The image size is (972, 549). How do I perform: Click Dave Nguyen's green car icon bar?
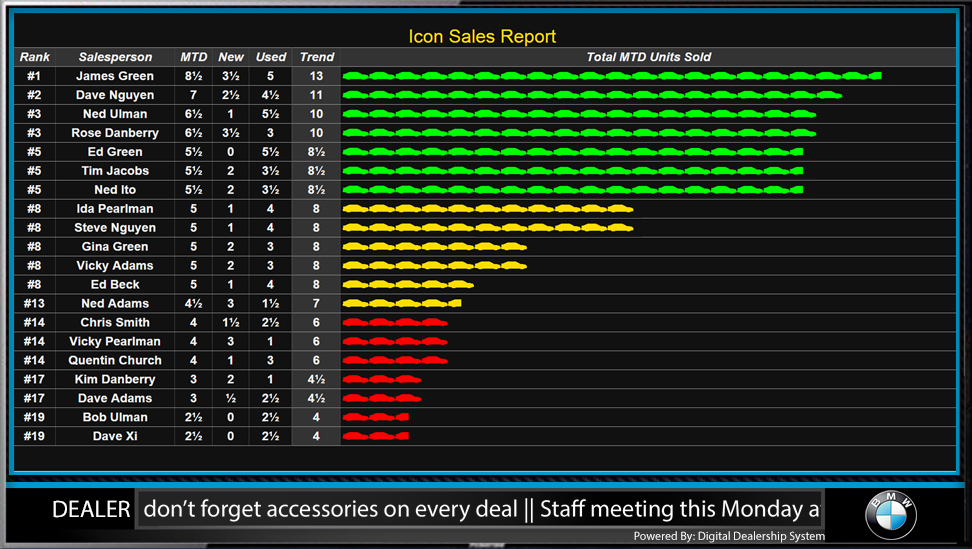point(591,95)
